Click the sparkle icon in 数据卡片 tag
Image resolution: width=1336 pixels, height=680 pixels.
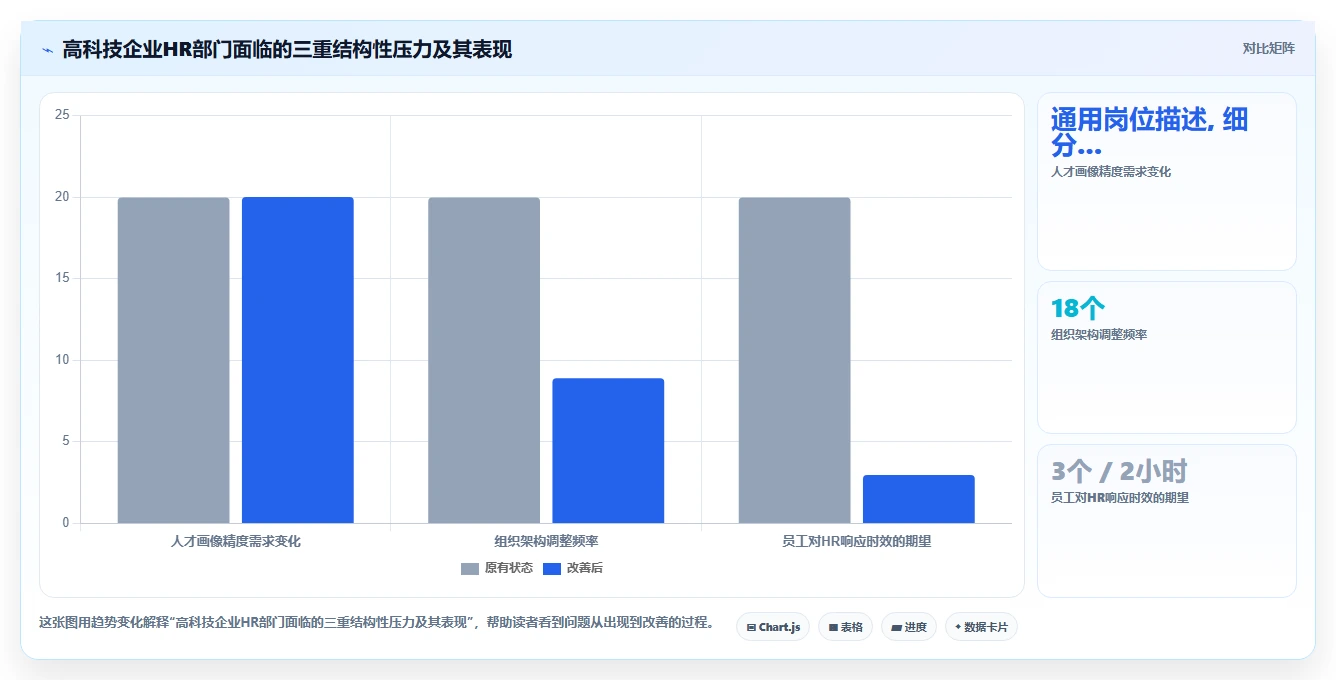click(958, 627)
